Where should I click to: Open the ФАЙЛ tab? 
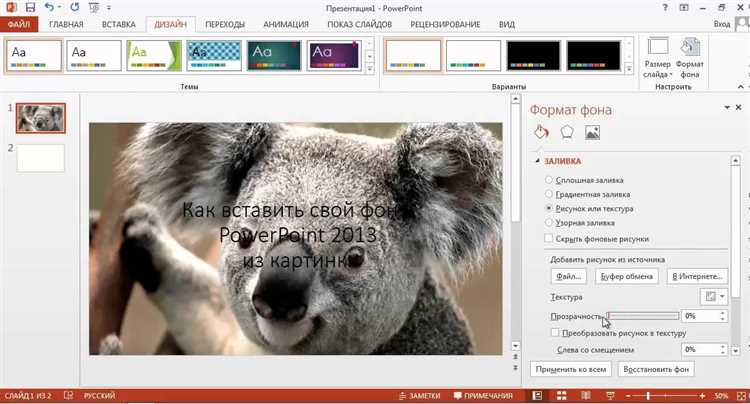click(x=19, y=24)
